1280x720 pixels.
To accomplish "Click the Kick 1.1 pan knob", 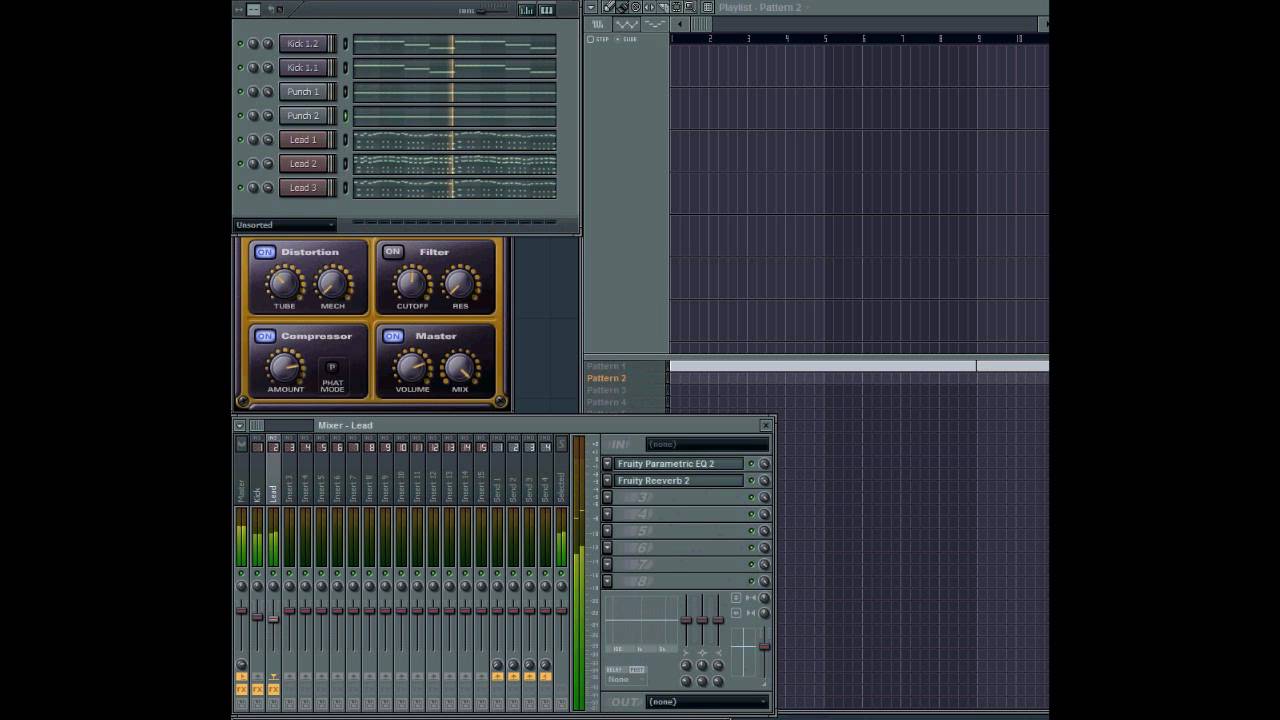I will pyautogui.click(x=253, y=68).
